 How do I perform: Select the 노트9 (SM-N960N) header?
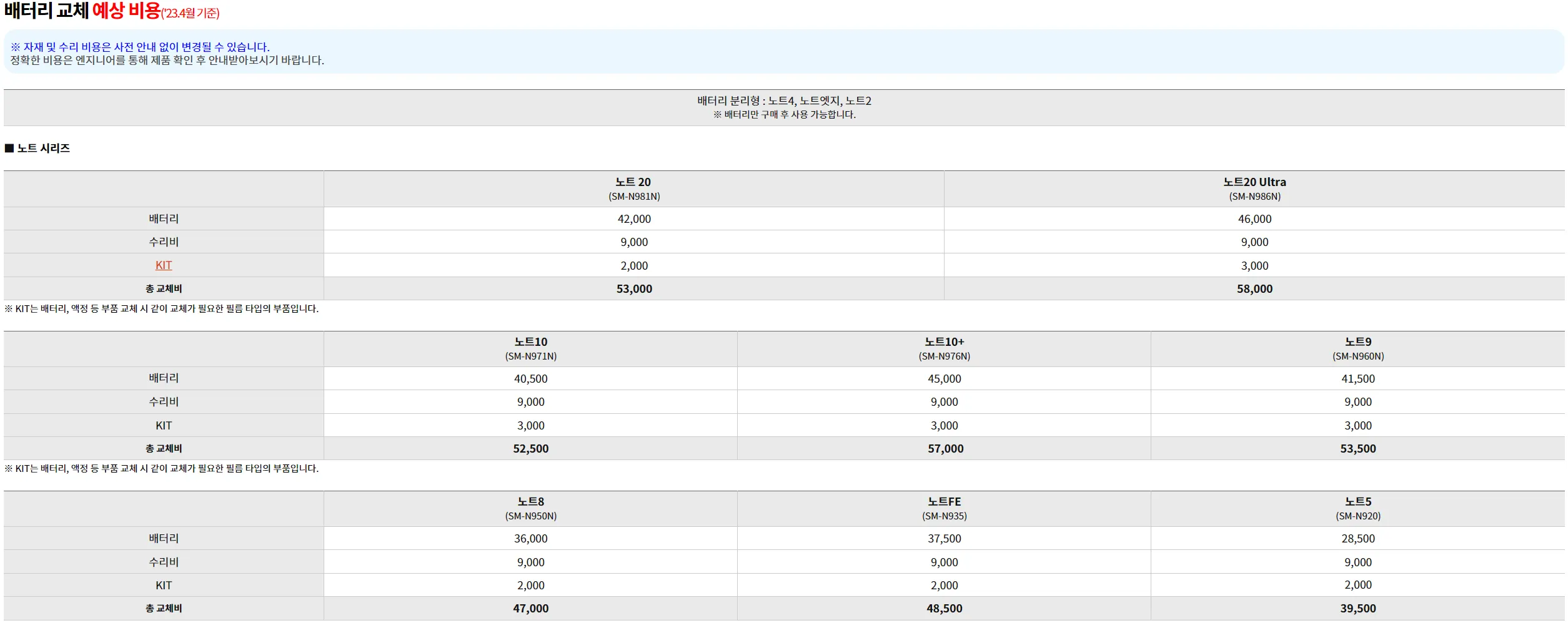pyautogui.click(x=1358, y=348)
